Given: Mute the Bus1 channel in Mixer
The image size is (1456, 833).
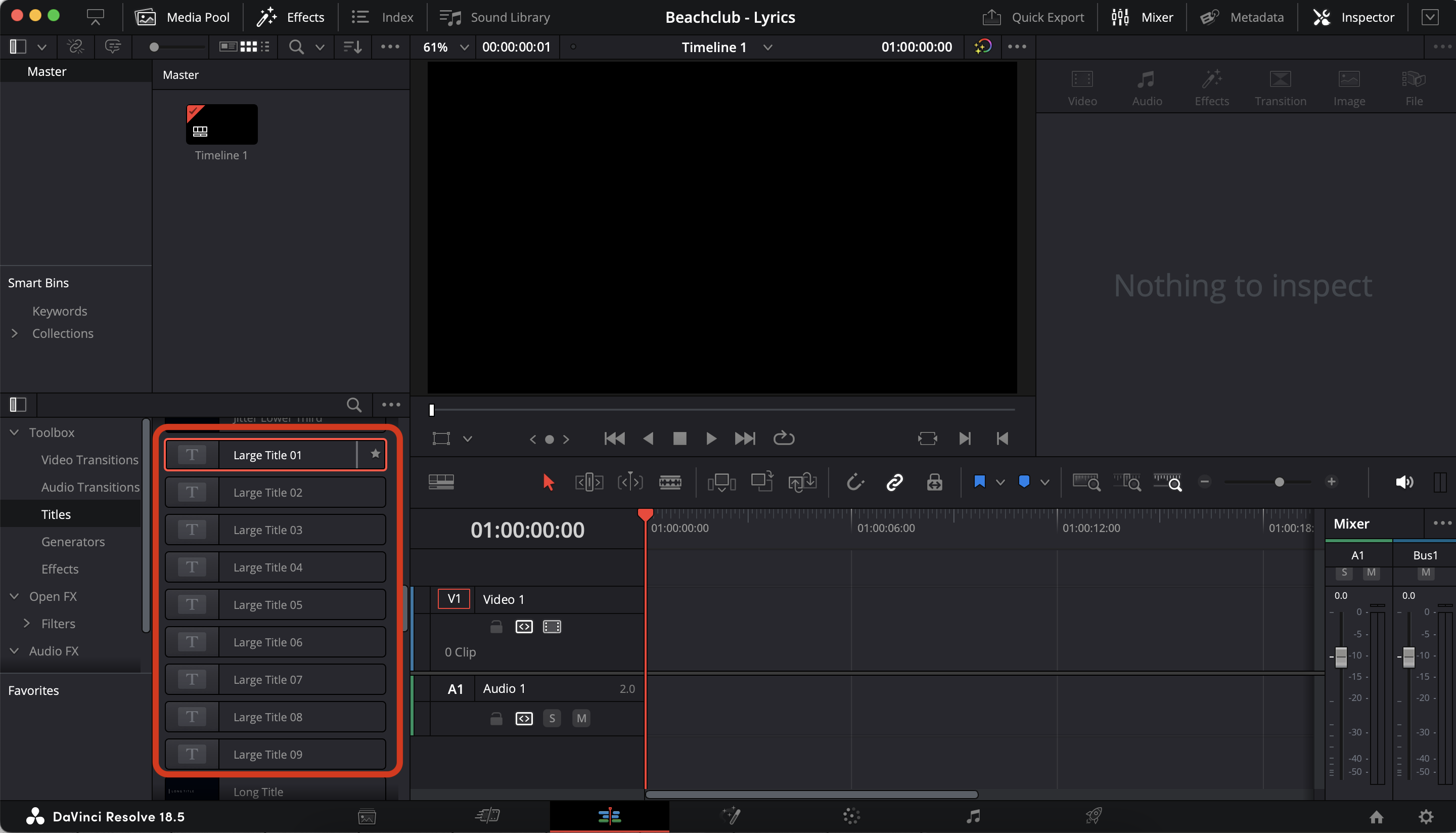Looking at the screenshot, I should 1426,573.
